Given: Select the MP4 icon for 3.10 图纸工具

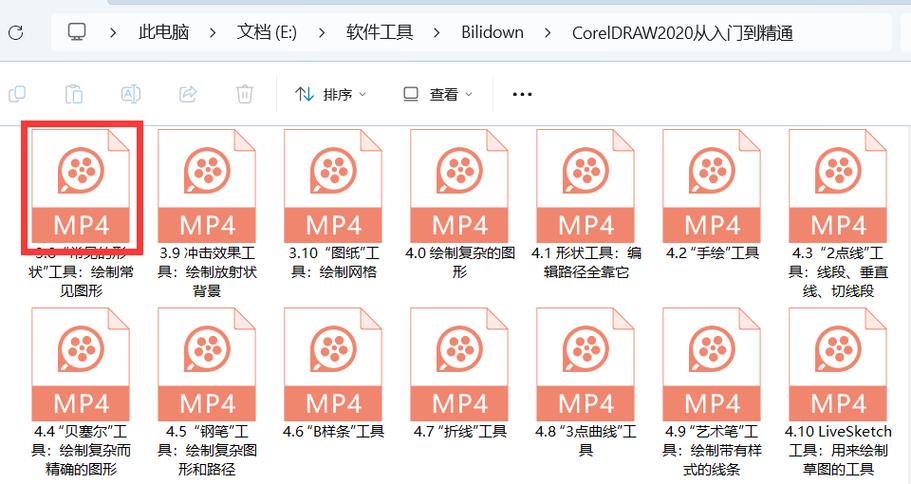Looking at the screenshot, I should 333,186.
